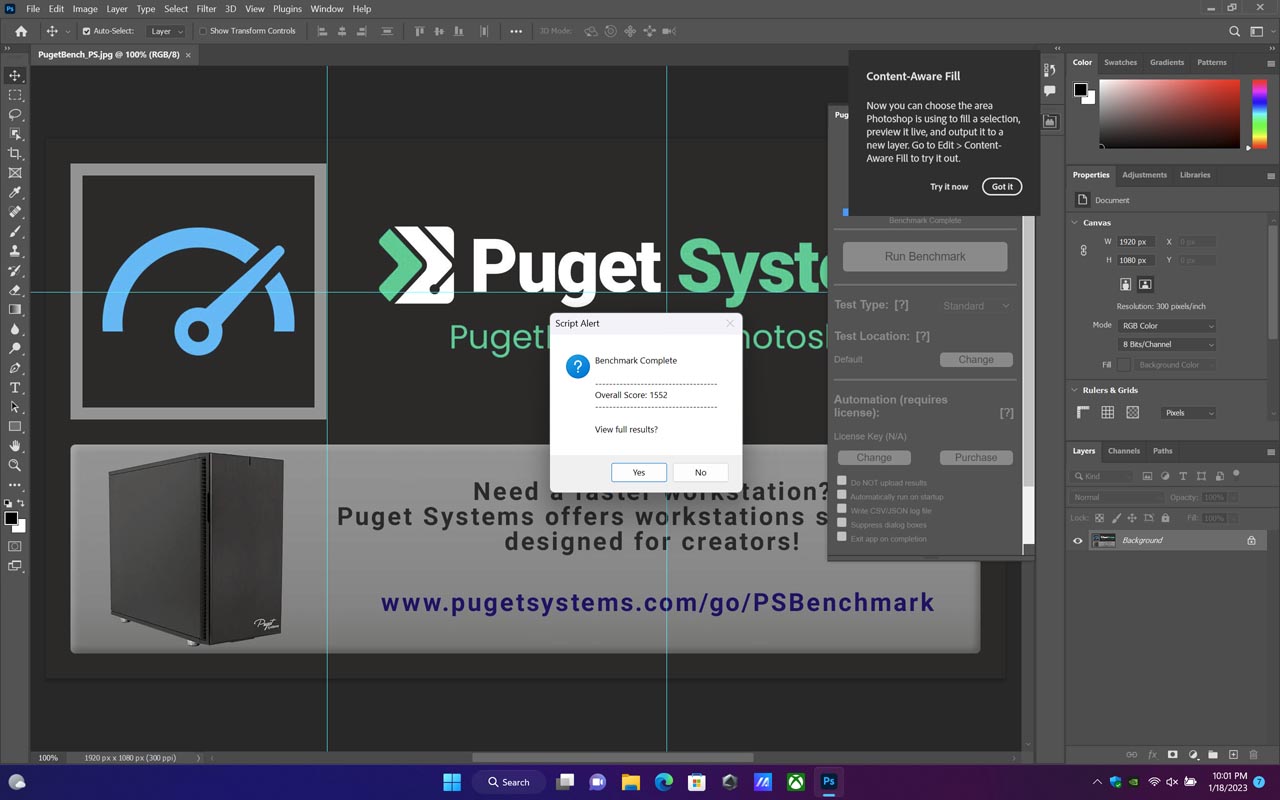This screenshot has width=1280, height=800.
Task: Click Got it on Content-Aware Fill tip
Action: tap(1002, 186)
